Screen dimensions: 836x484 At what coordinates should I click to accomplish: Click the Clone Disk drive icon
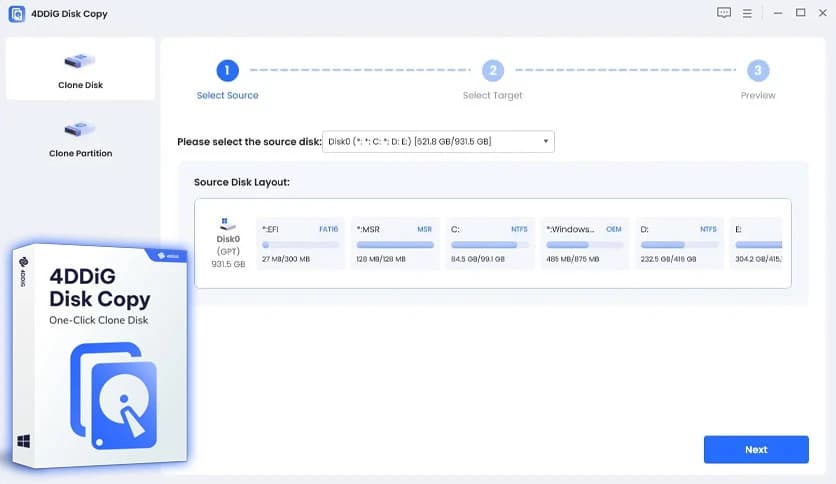(x=80, y=61)
